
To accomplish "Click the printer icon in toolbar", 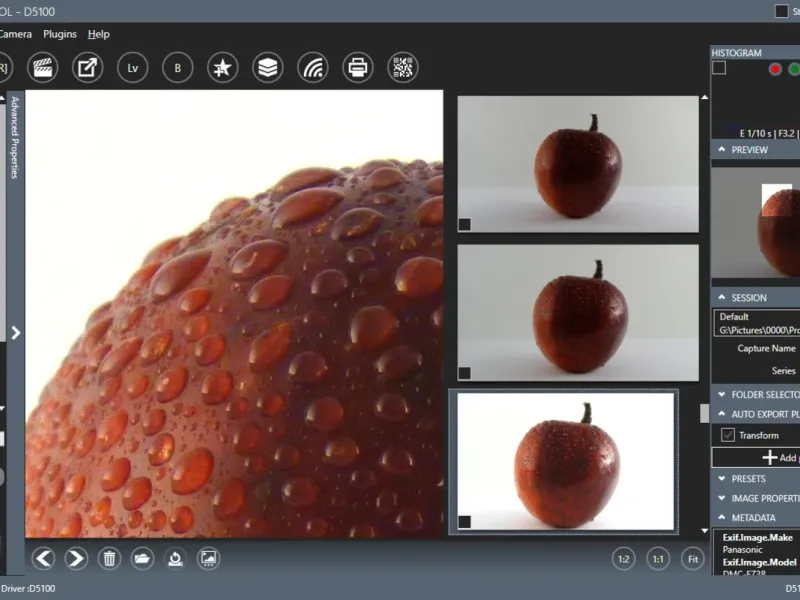I will pos(358,67).
